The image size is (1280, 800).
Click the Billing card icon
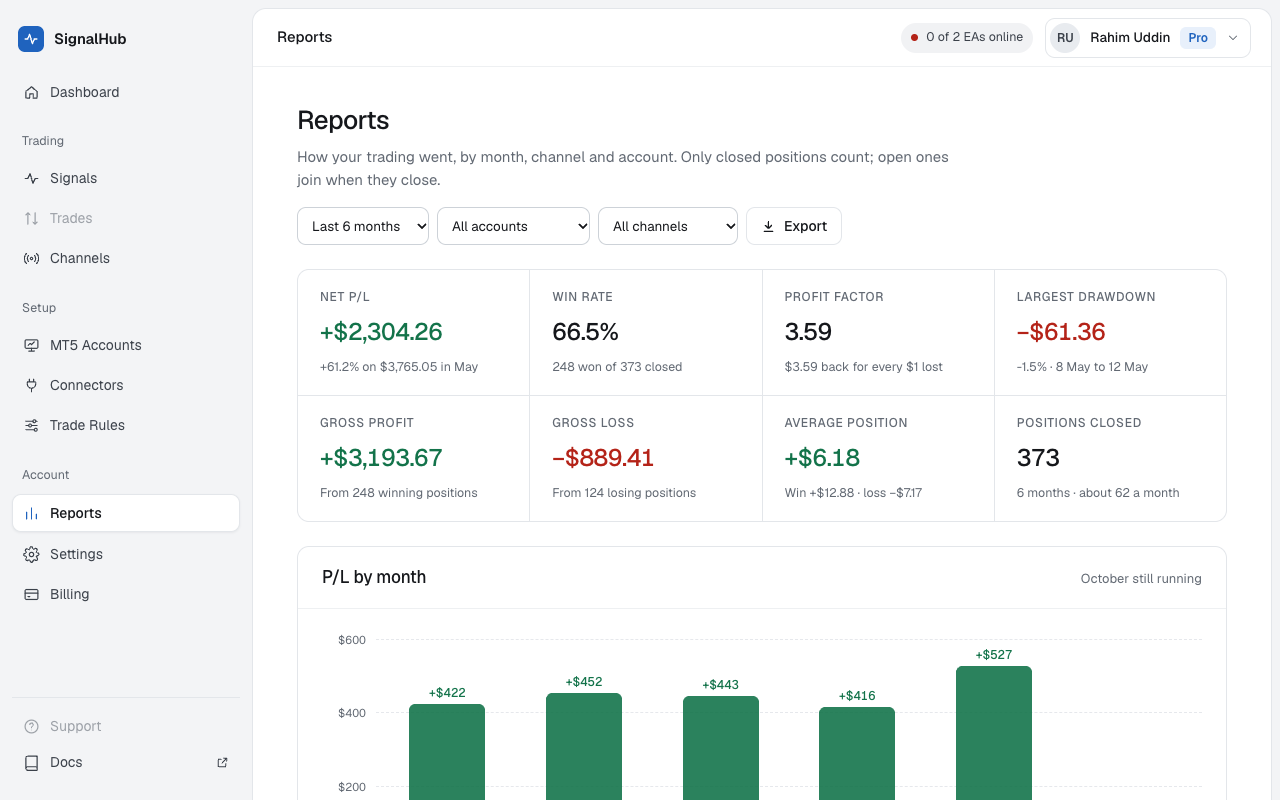pyautogui.click(x=31, y=594)
